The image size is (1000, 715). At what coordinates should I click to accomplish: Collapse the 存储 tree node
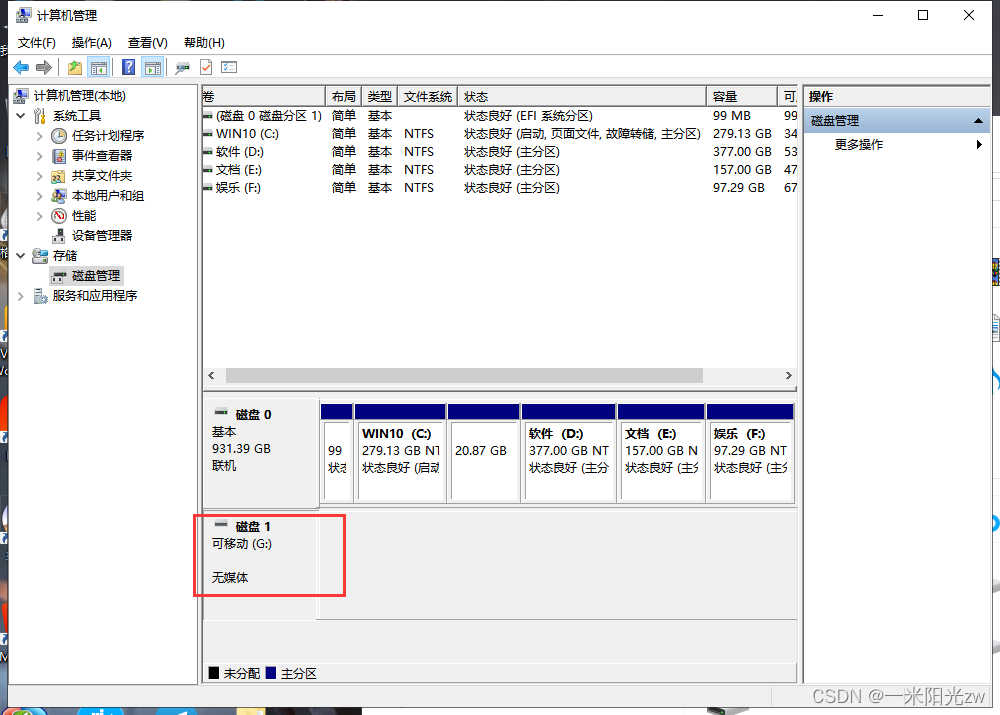pos(20,256)
